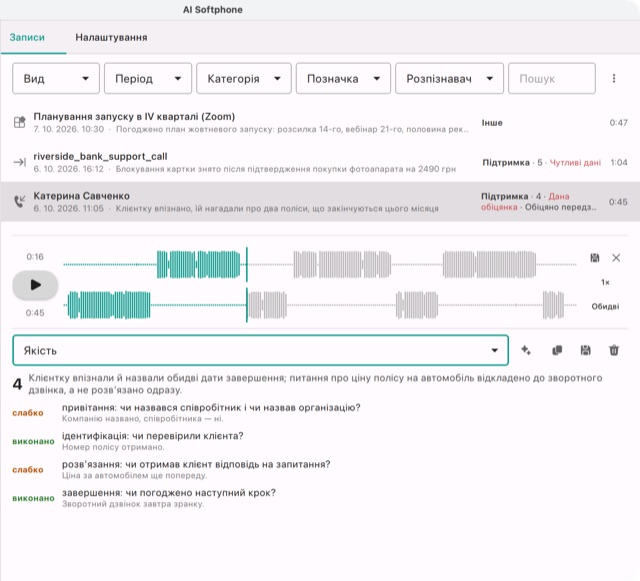
Task: Select the riverside_bank_support_call recording
Action: click(320, 162)
